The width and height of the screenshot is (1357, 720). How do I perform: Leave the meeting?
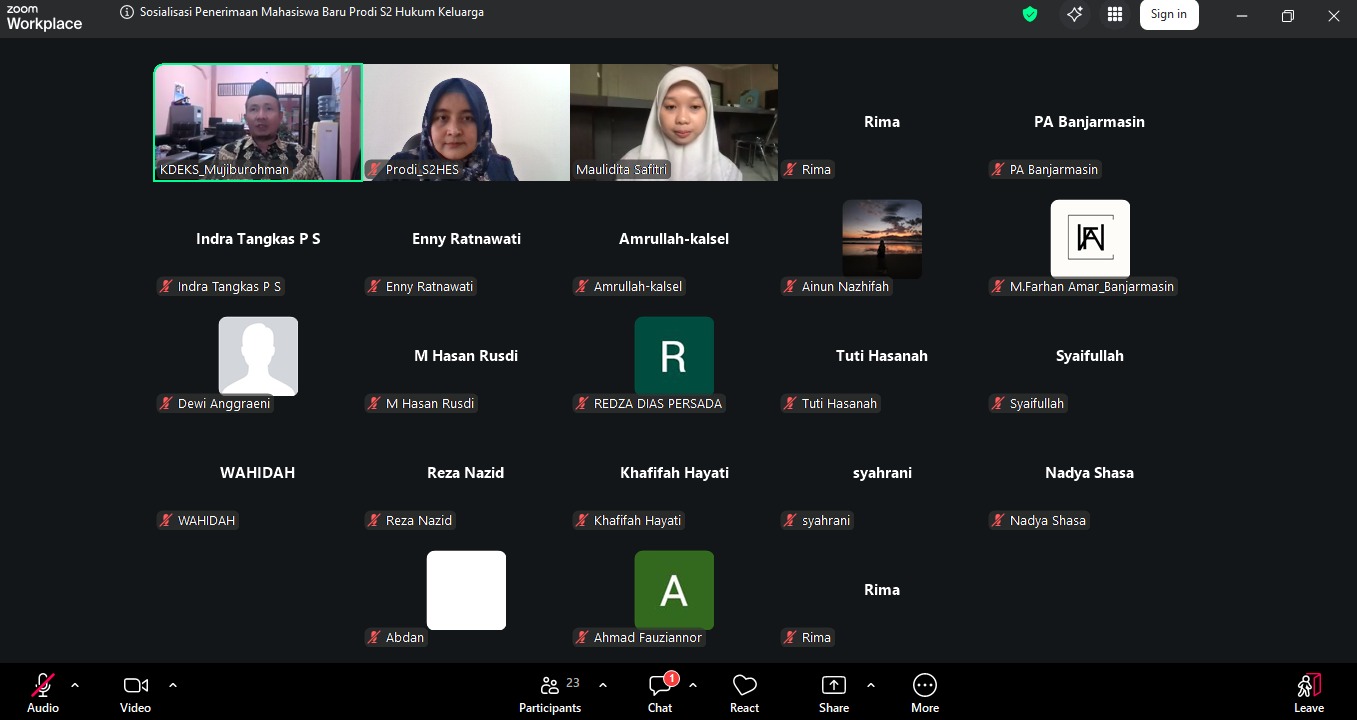[1309, 693]
